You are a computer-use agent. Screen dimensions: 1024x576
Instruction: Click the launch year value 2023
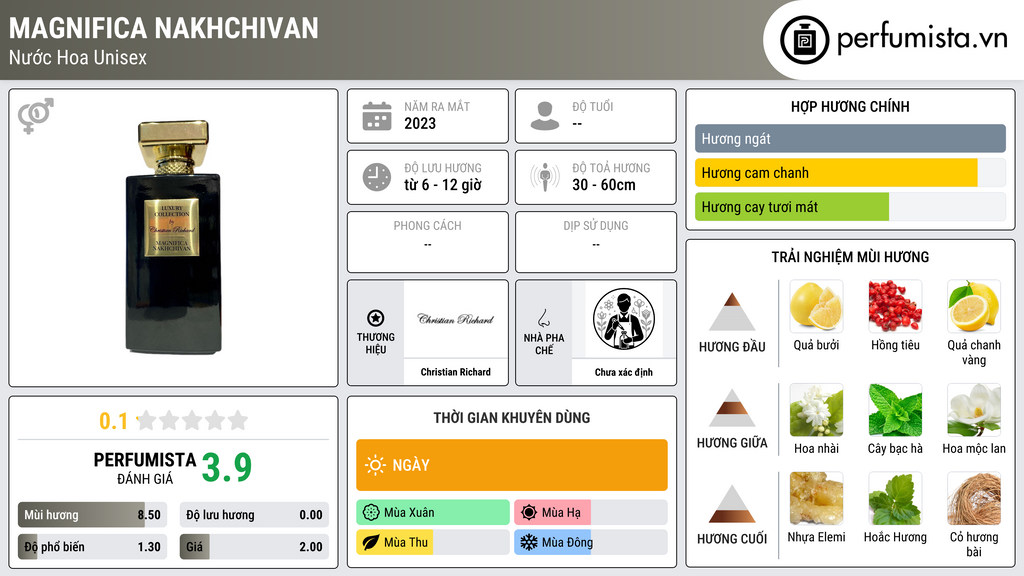pyautogui.click(x=420, y=123)
